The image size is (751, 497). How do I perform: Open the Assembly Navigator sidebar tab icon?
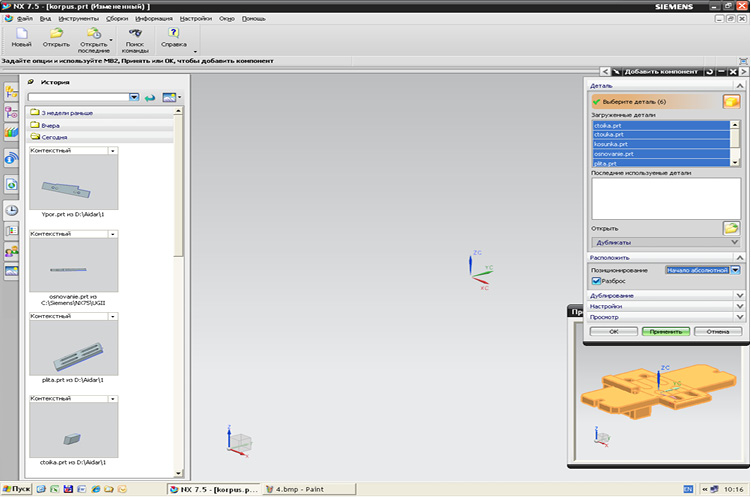[x=11, y=92]
